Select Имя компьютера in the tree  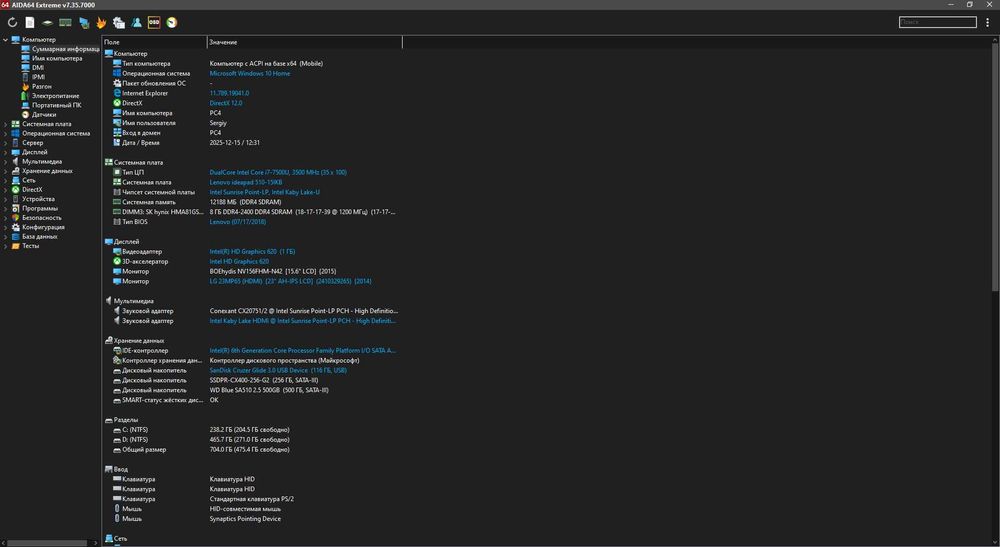[x=57, y=58]
